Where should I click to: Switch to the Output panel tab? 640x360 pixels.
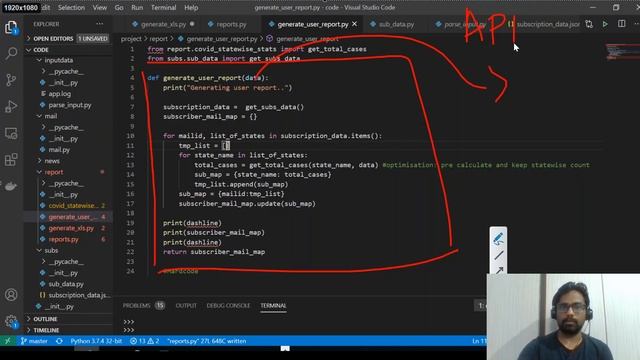point(186,305)
